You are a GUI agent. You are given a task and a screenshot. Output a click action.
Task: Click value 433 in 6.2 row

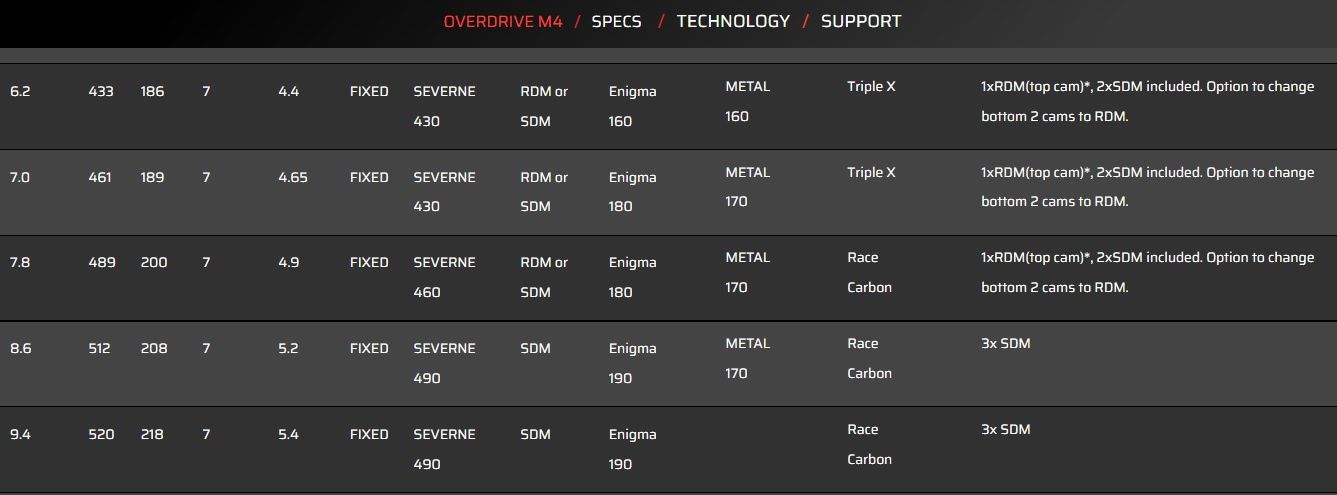101,91
